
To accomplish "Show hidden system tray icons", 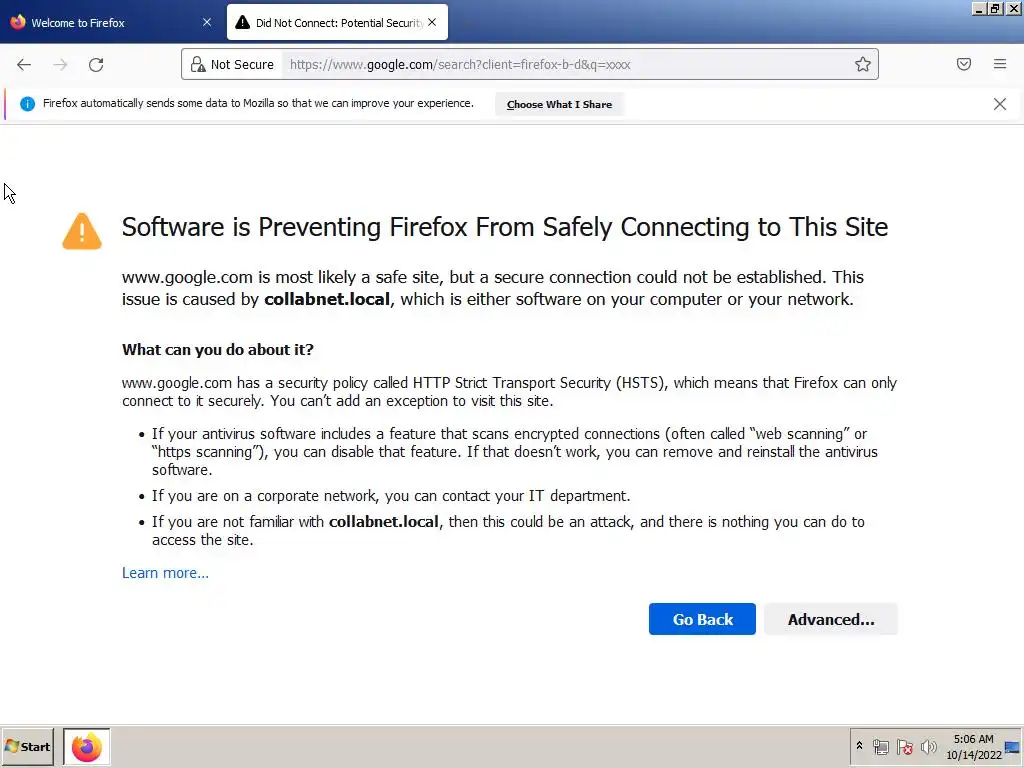I will (x=859, y=746).
